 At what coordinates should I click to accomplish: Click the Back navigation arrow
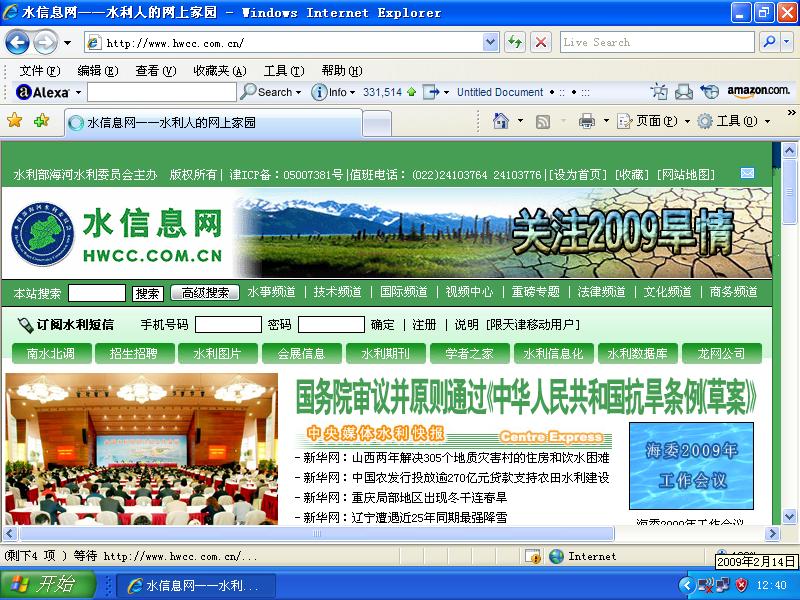[x=17, y=42]
